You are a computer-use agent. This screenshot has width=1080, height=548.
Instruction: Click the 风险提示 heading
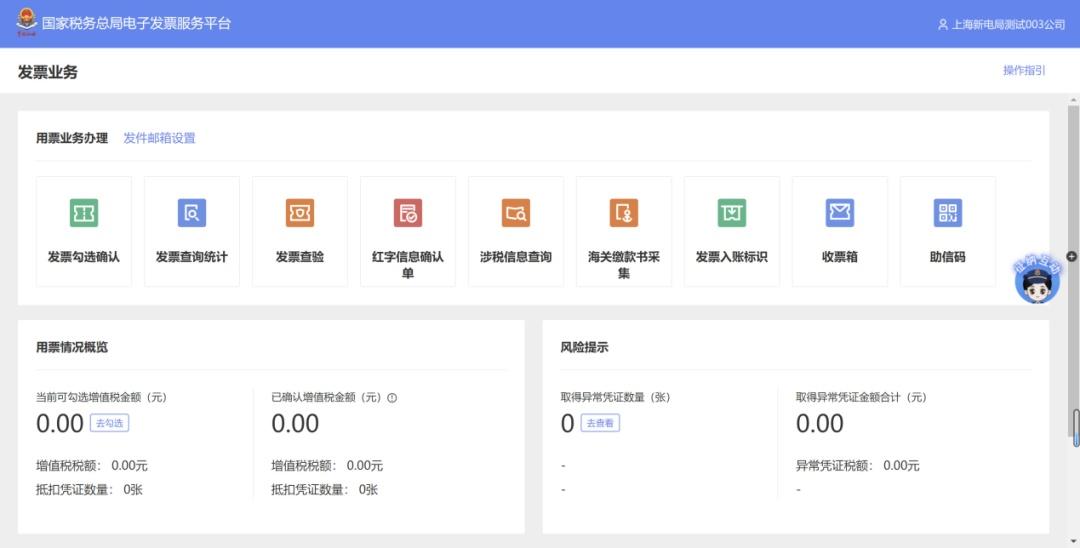point(584,347)
